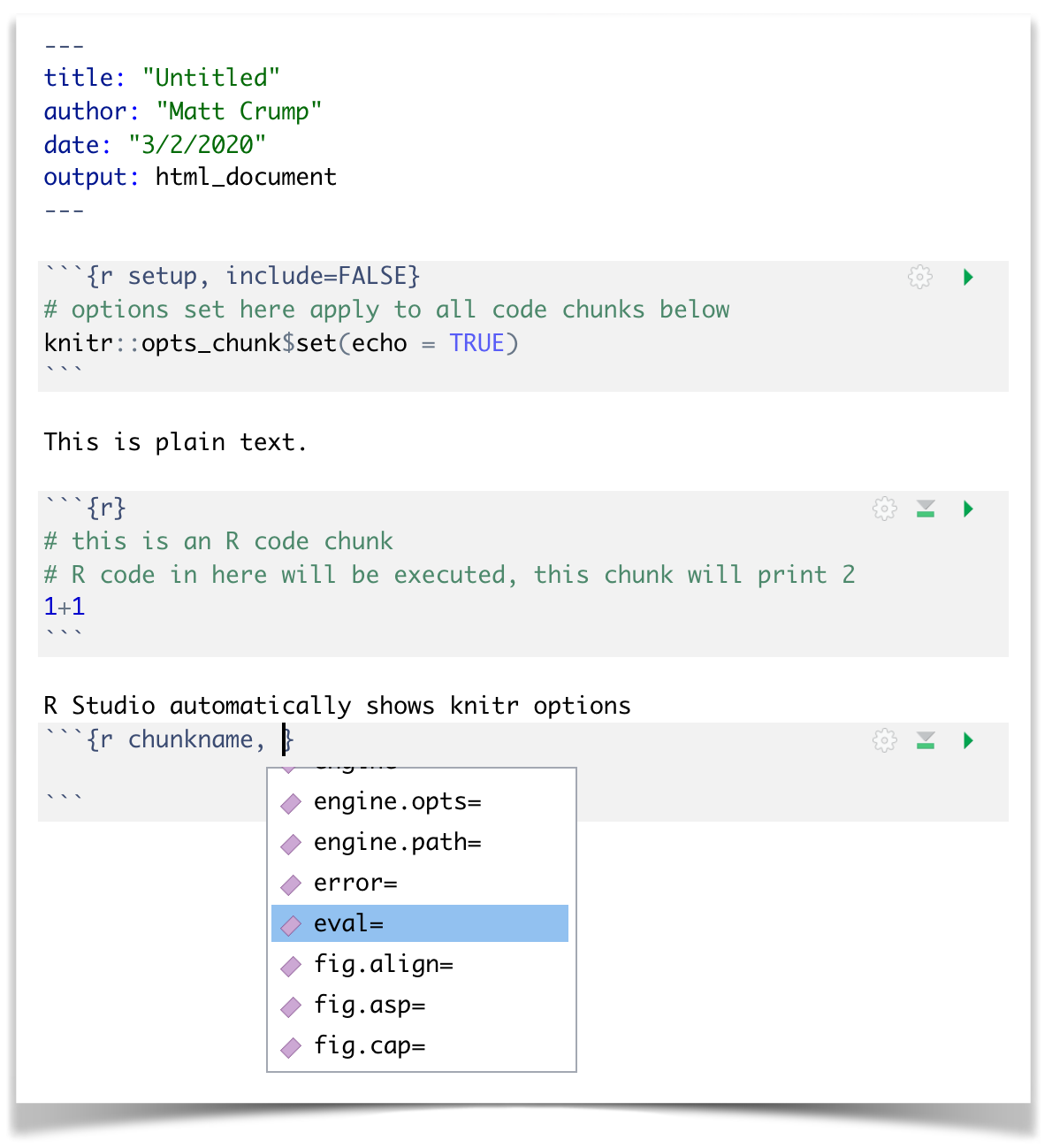Run the 1+1 code chunk
The width and height of the screenshot is (1052, 1148).
point(968,509)
